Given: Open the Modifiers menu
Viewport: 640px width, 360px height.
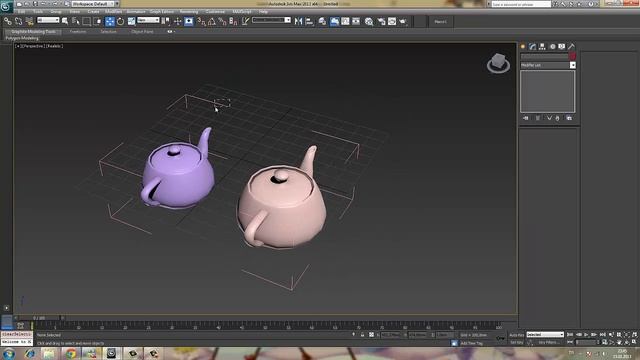Looking at the screenshot, I should pos(113,12).
